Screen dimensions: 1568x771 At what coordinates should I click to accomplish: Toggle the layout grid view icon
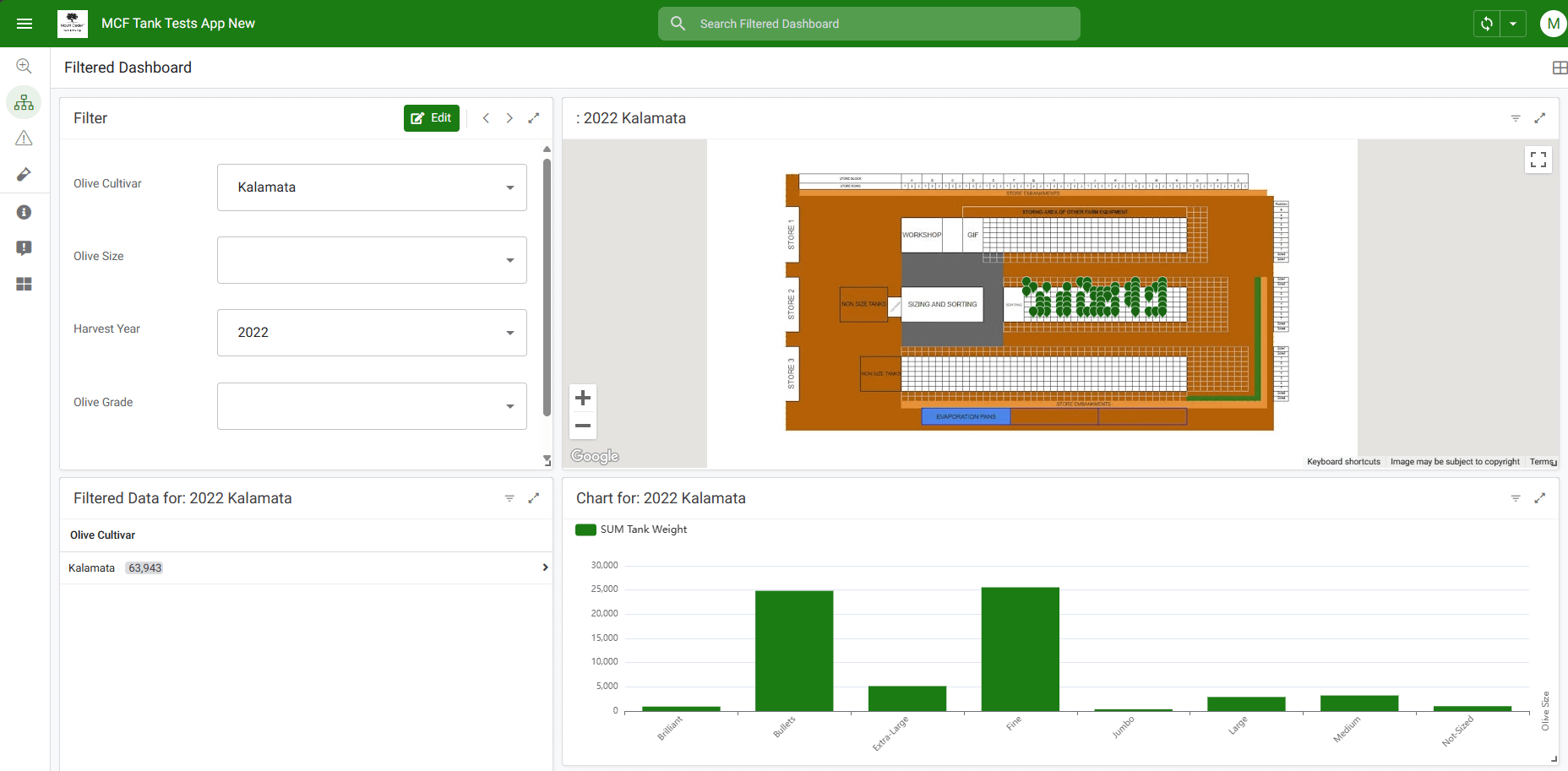point(1560,68)
